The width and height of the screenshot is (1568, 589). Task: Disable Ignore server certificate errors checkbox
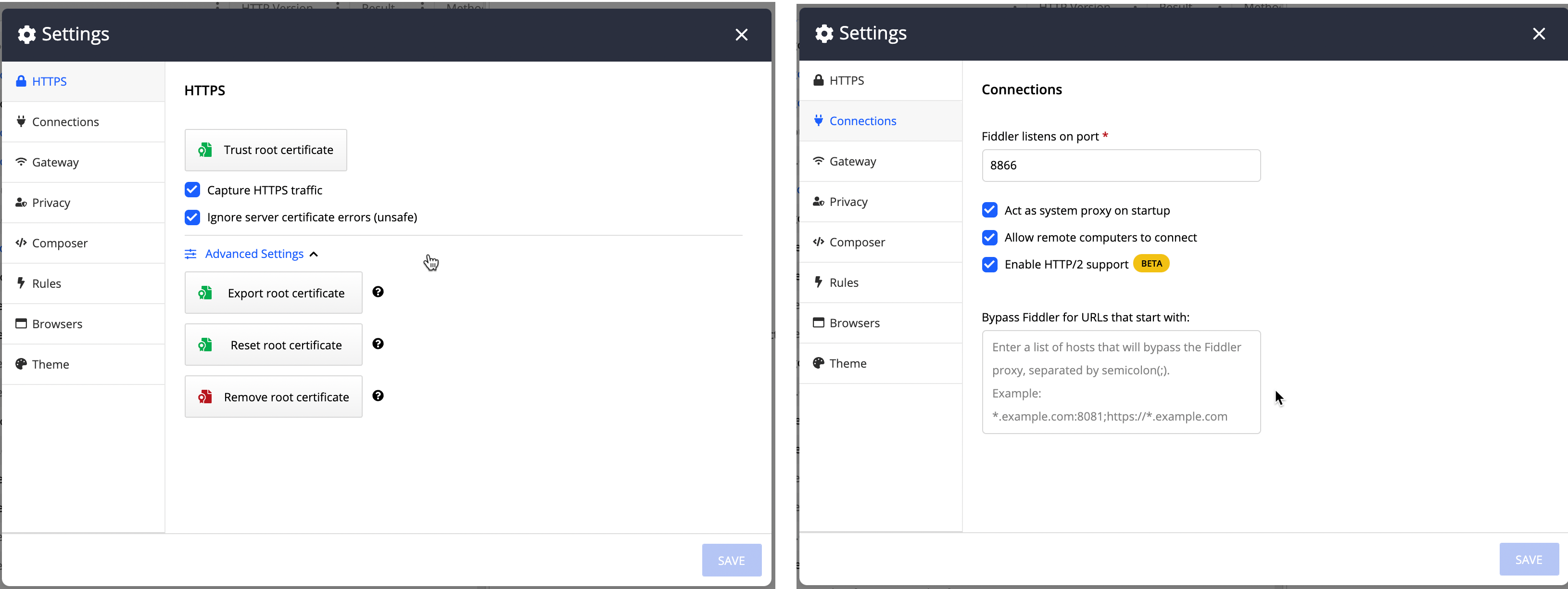tap(192, 218)
